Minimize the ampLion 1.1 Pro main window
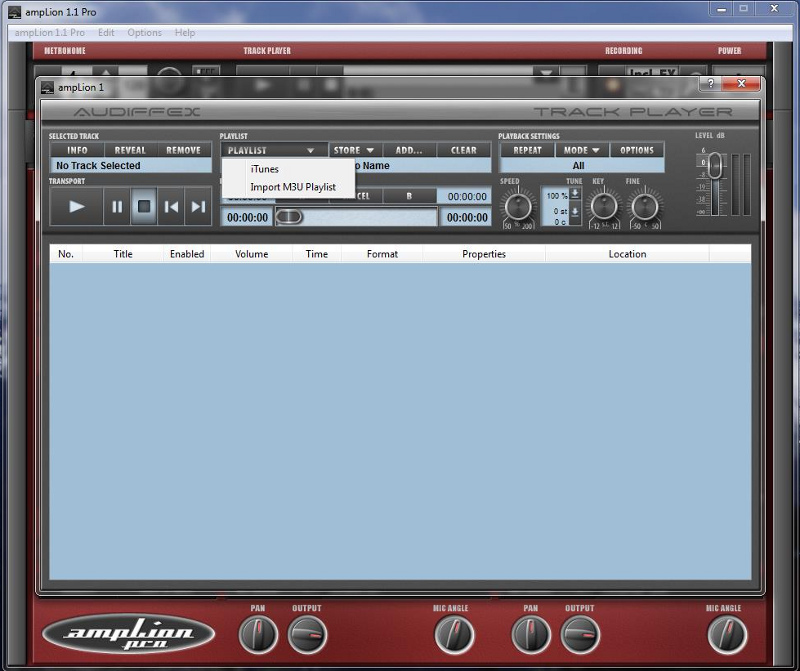 (721, 9)
